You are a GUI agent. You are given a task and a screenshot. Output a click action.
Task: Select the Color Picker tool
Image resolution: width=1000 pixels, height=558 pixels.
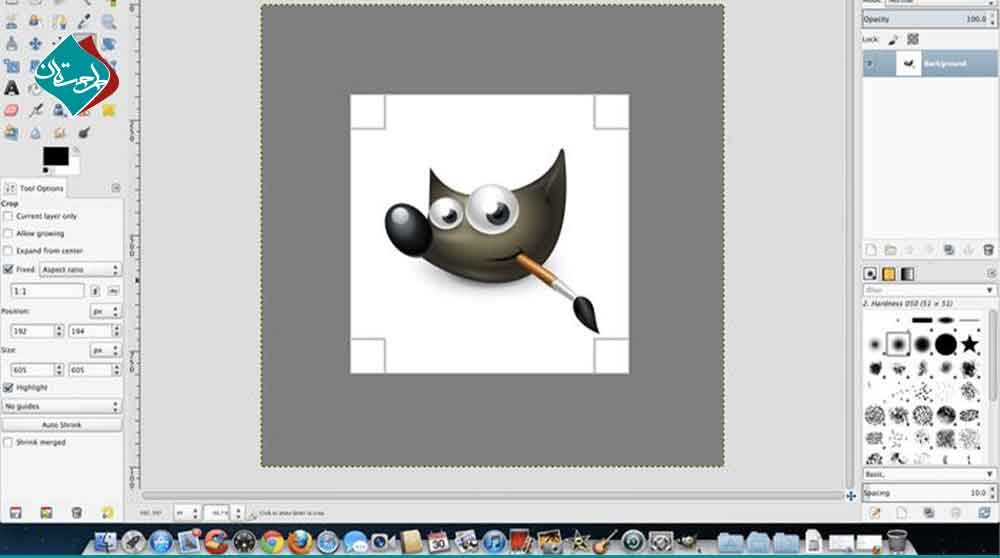[x=84, y=21]
